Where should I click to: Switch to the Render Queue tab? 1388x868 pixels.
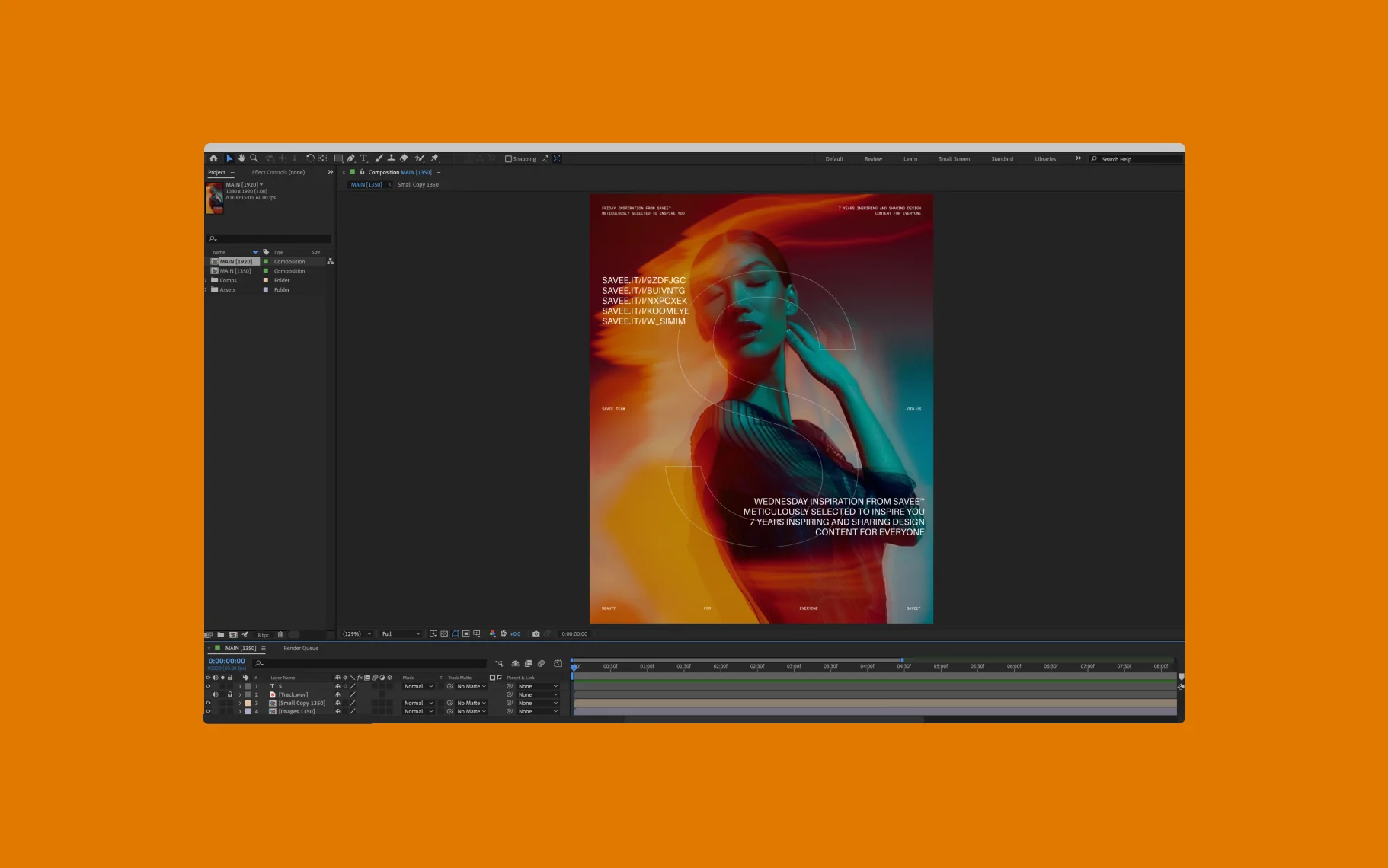pyautogui.click(x=301, y=649)
